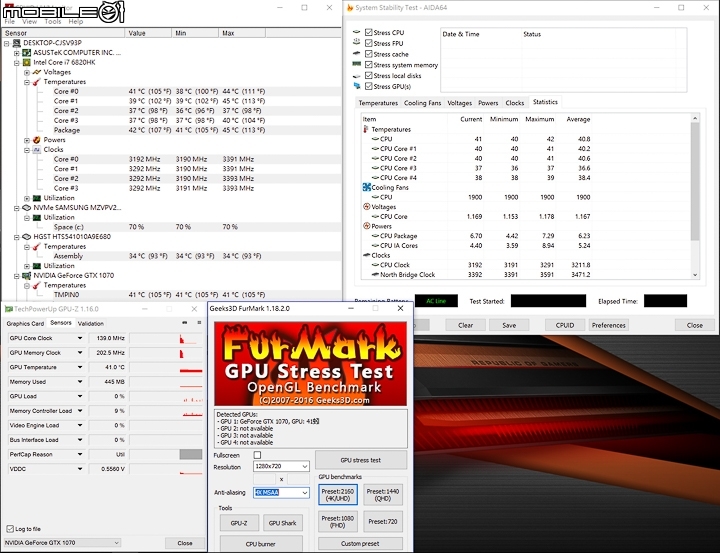Collapse the DESKTOP-CJSV93P tree node

[x=6, y=43]
